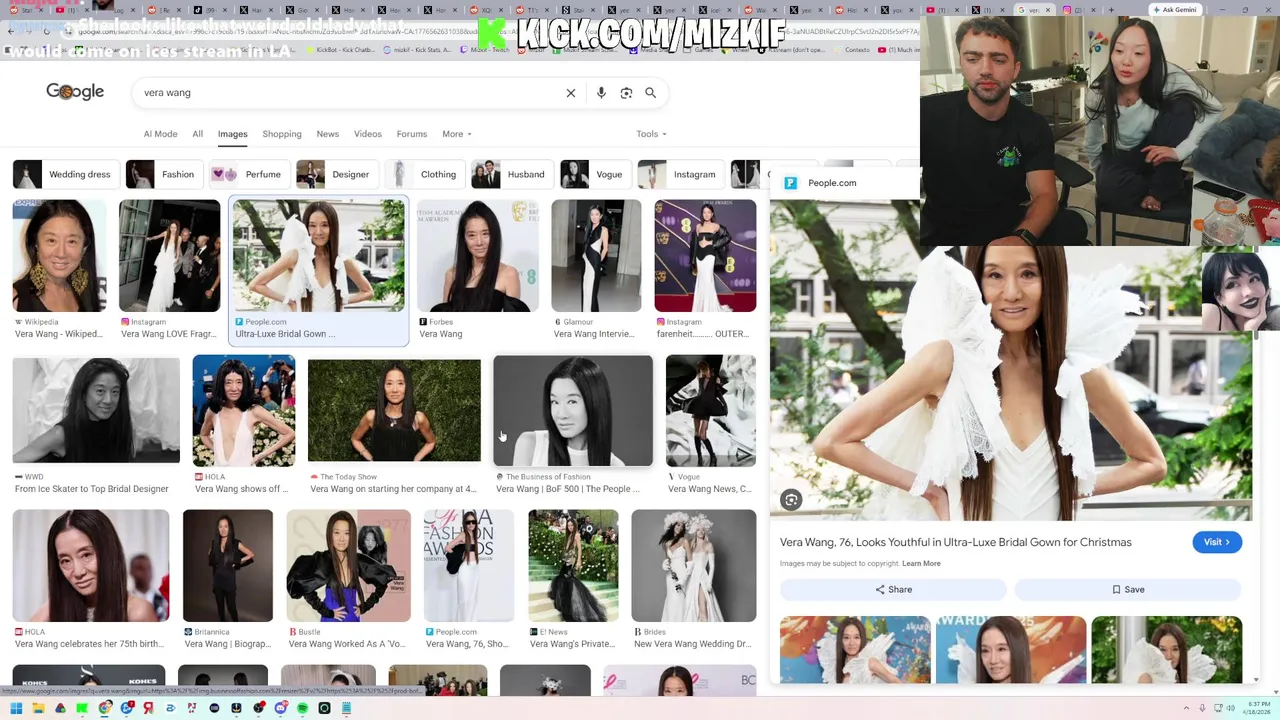The width and height of the screenshot is (1280, 720).
Task: Switch to the Shopping tab
Action: (282, 134)
